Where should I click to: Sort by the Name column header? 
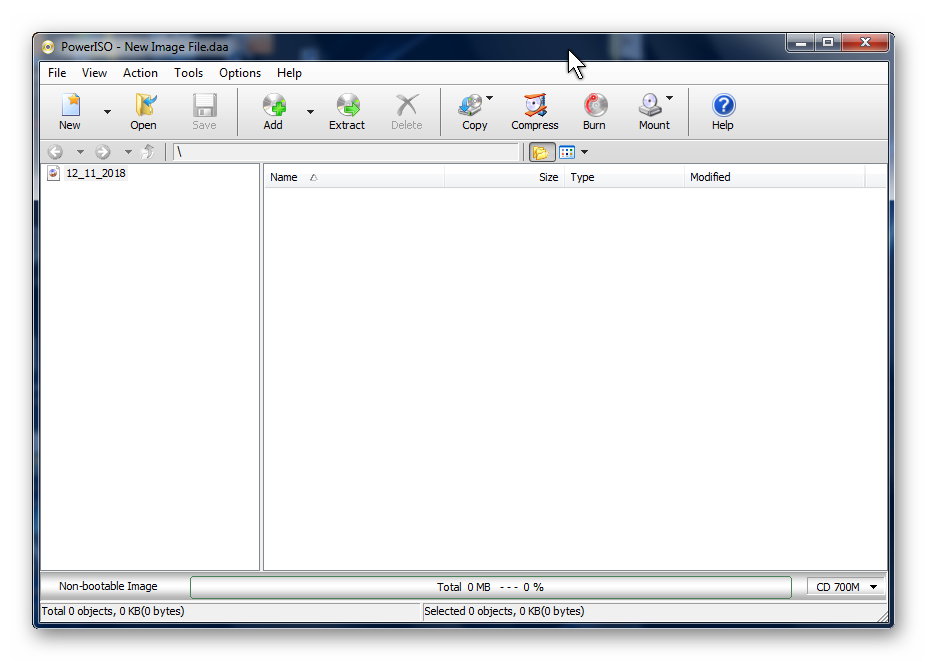point(354,177)
